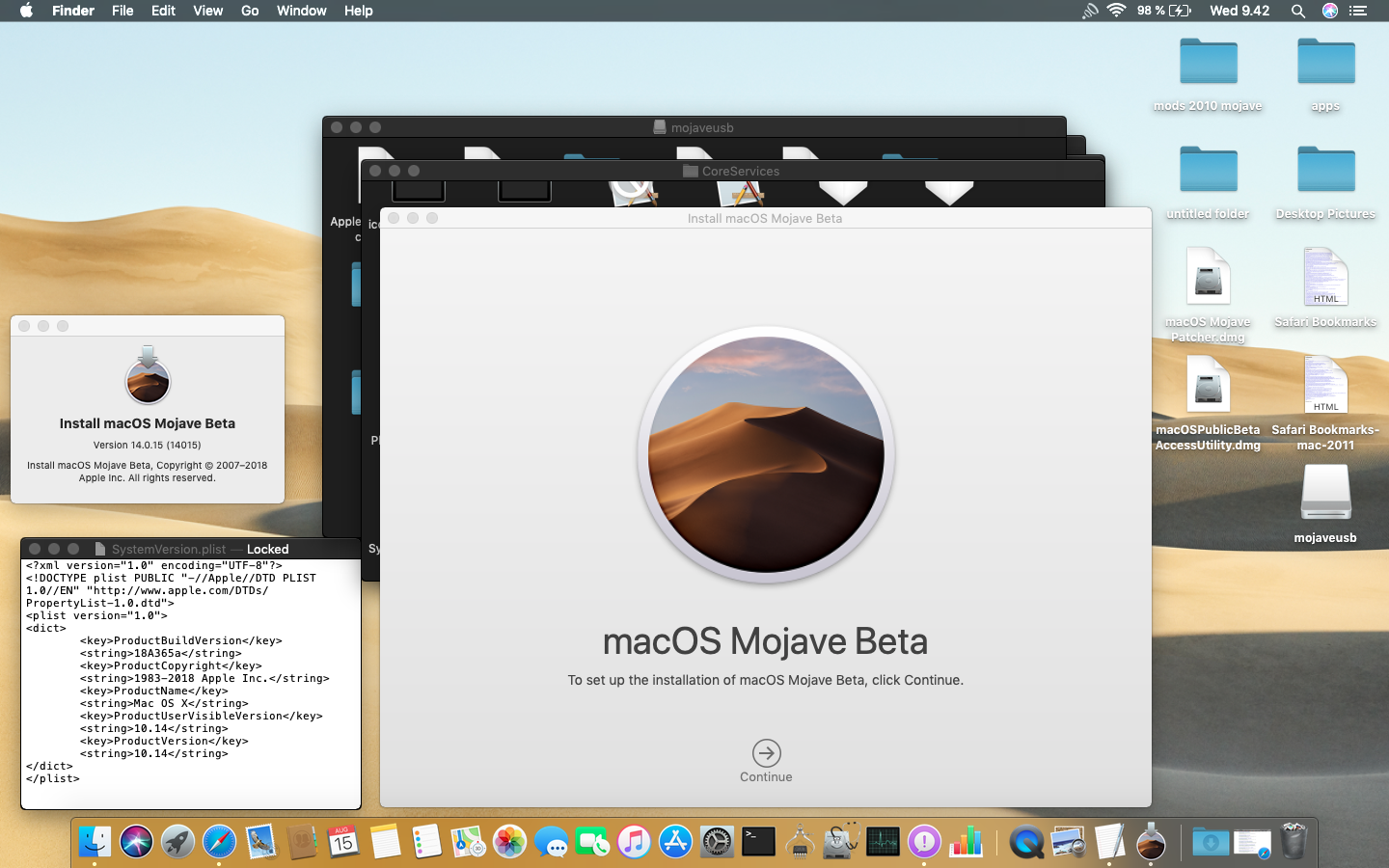Open Calendar in the Dock
The height and width of the screenshot is (868, 1389).
(343, 841)
